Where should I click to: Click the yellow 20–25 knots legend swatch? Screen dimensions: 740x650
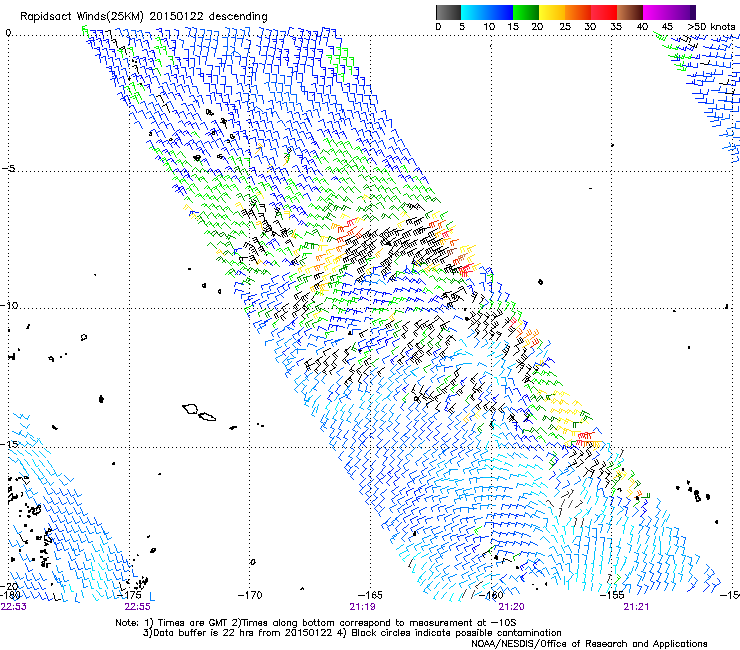click(552, 12)
